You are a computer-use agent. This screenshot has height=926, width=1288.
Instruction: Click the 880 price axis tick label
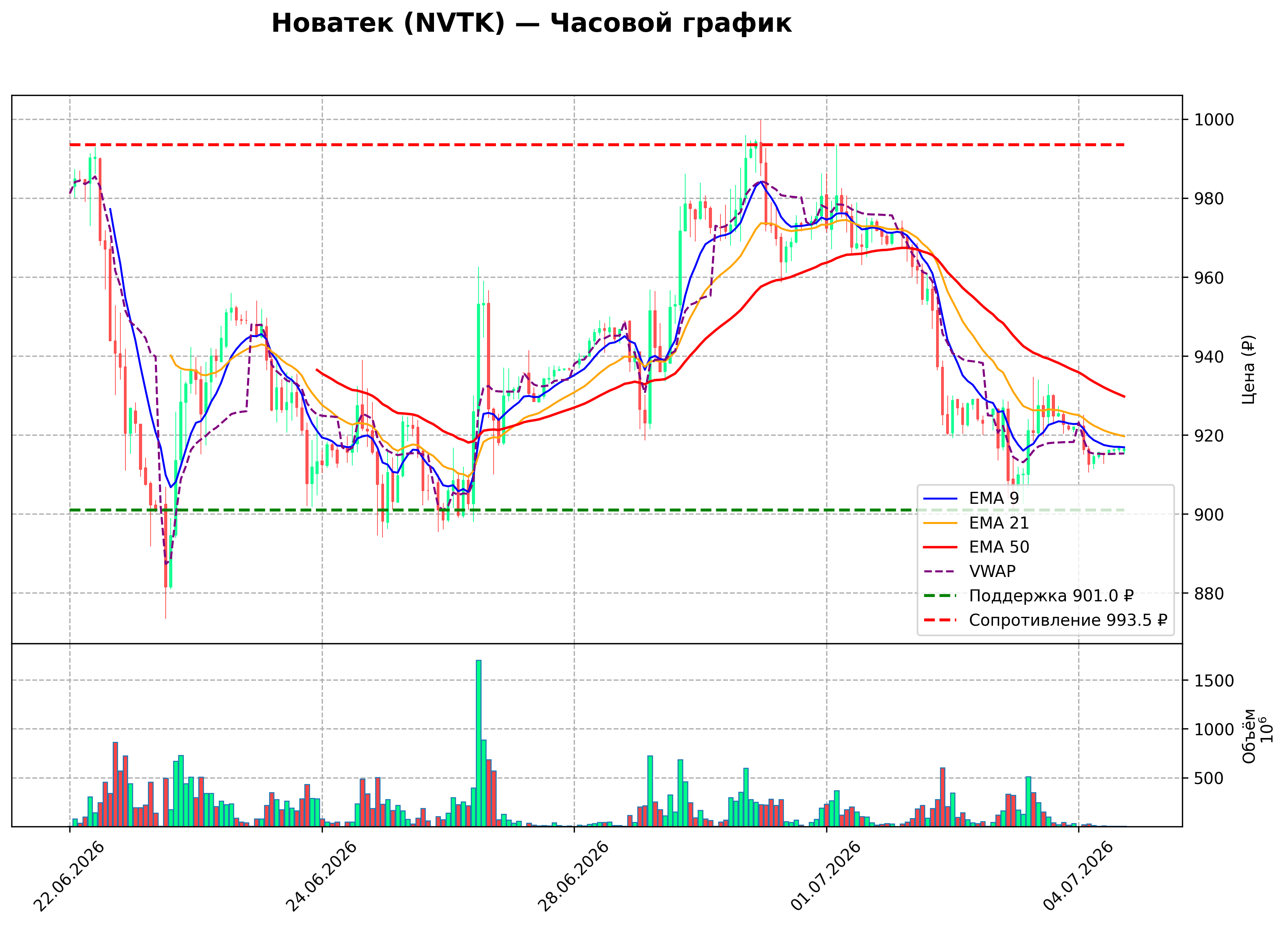point(1209,594)
